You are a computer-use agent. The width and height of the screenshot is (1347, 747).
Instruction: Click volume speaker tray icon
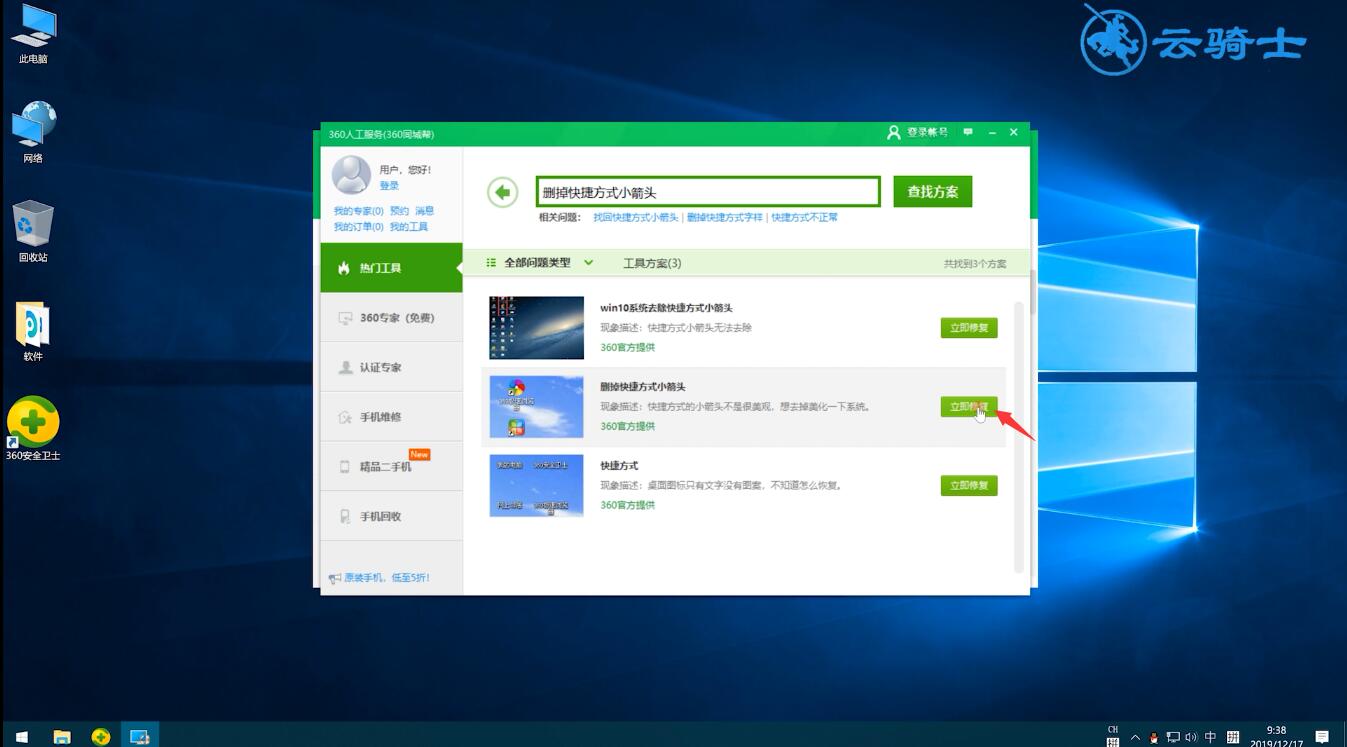[1191, 737]
